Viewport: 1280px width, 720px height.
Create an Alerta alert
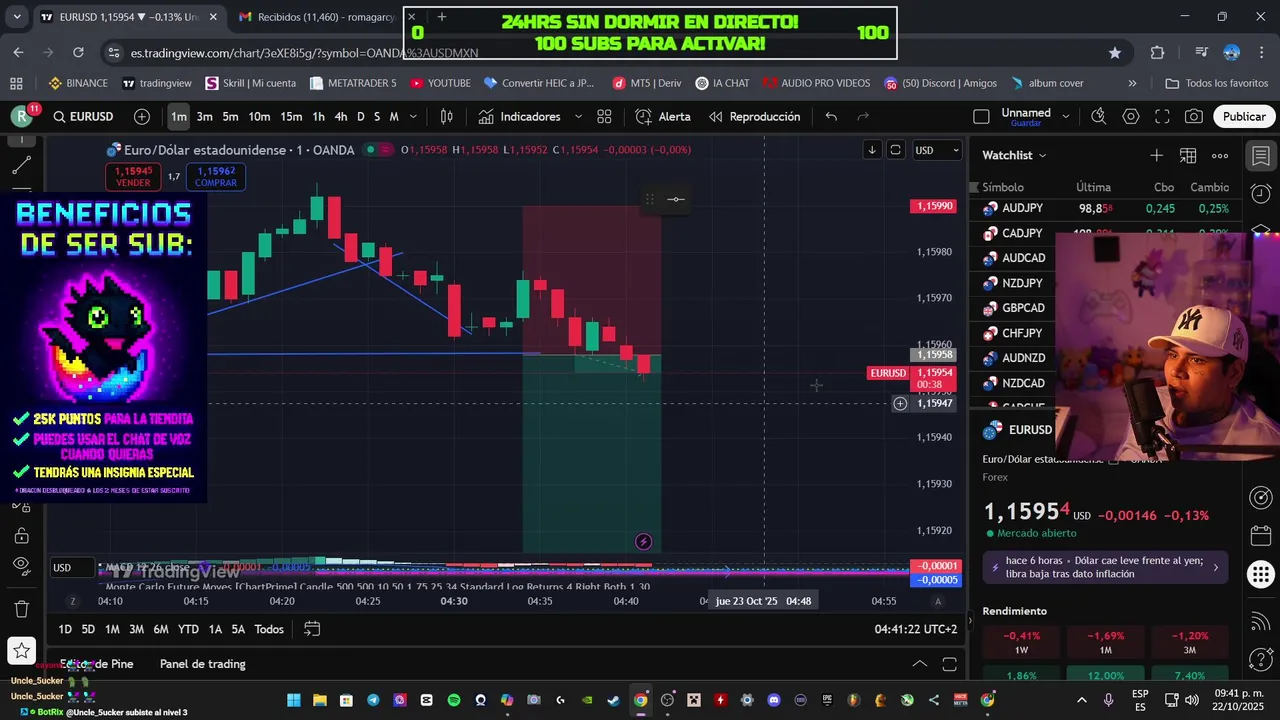663,117
